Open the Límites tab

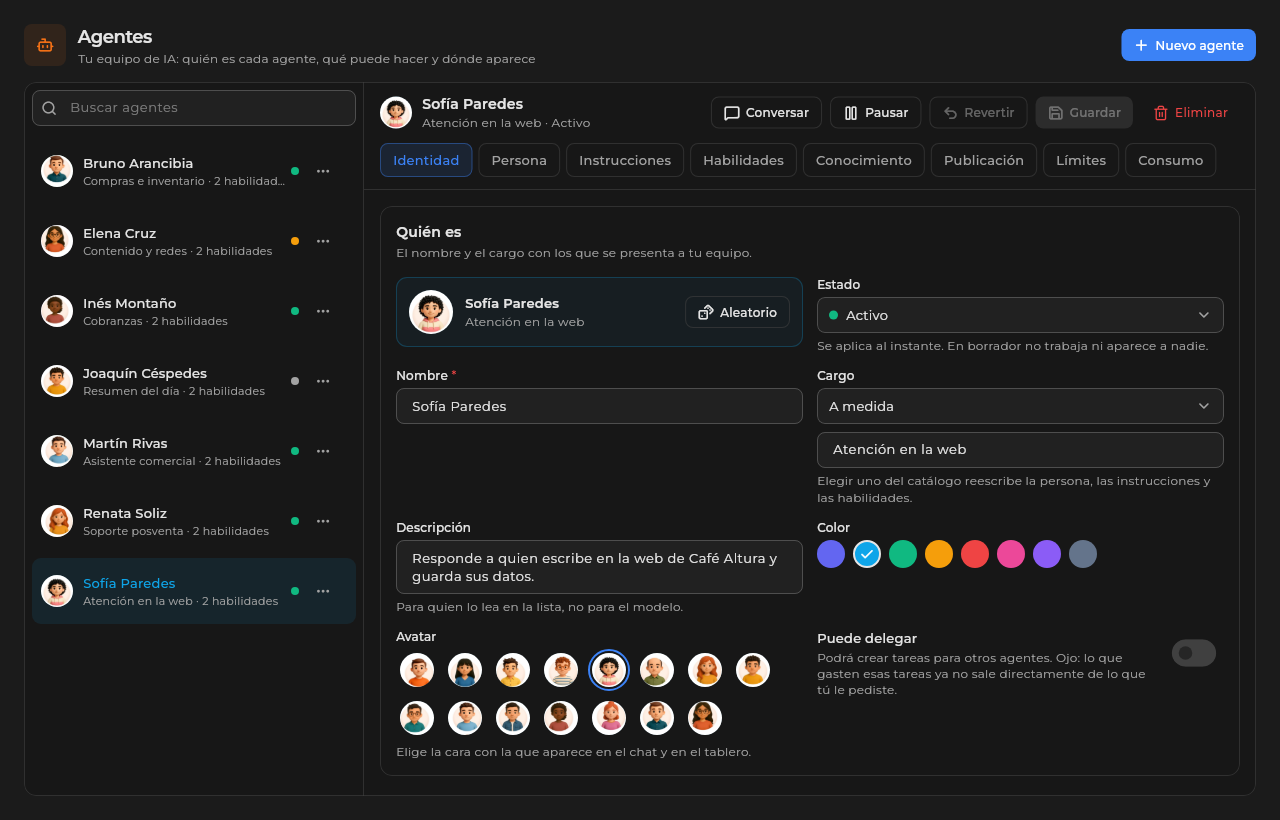[1081, 160]
